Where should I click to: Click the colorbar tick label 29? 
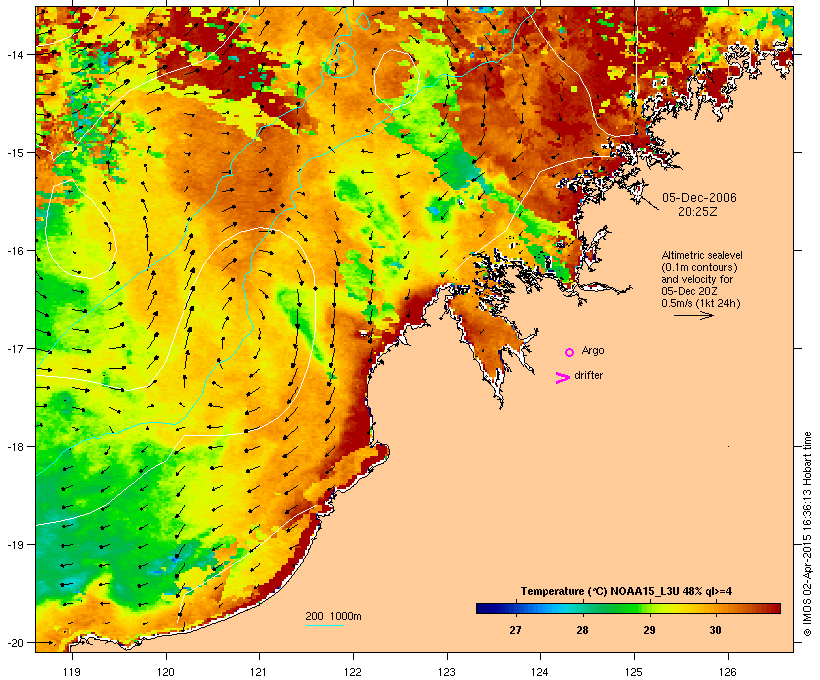tap(649, 630)
